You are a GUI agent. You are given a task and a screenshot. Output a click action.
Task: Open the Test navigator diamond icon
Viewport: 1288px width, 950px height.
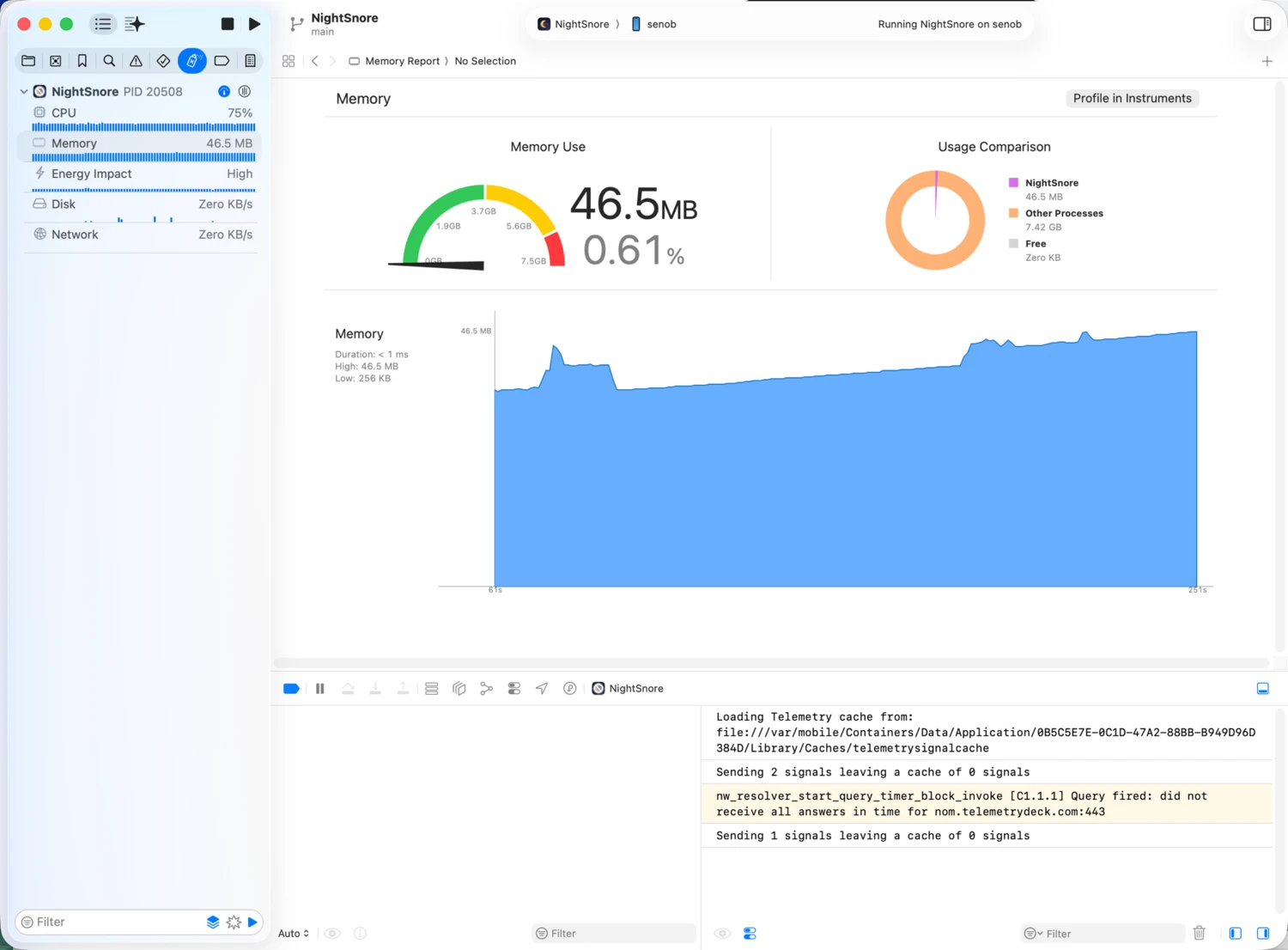pos(163,61)
